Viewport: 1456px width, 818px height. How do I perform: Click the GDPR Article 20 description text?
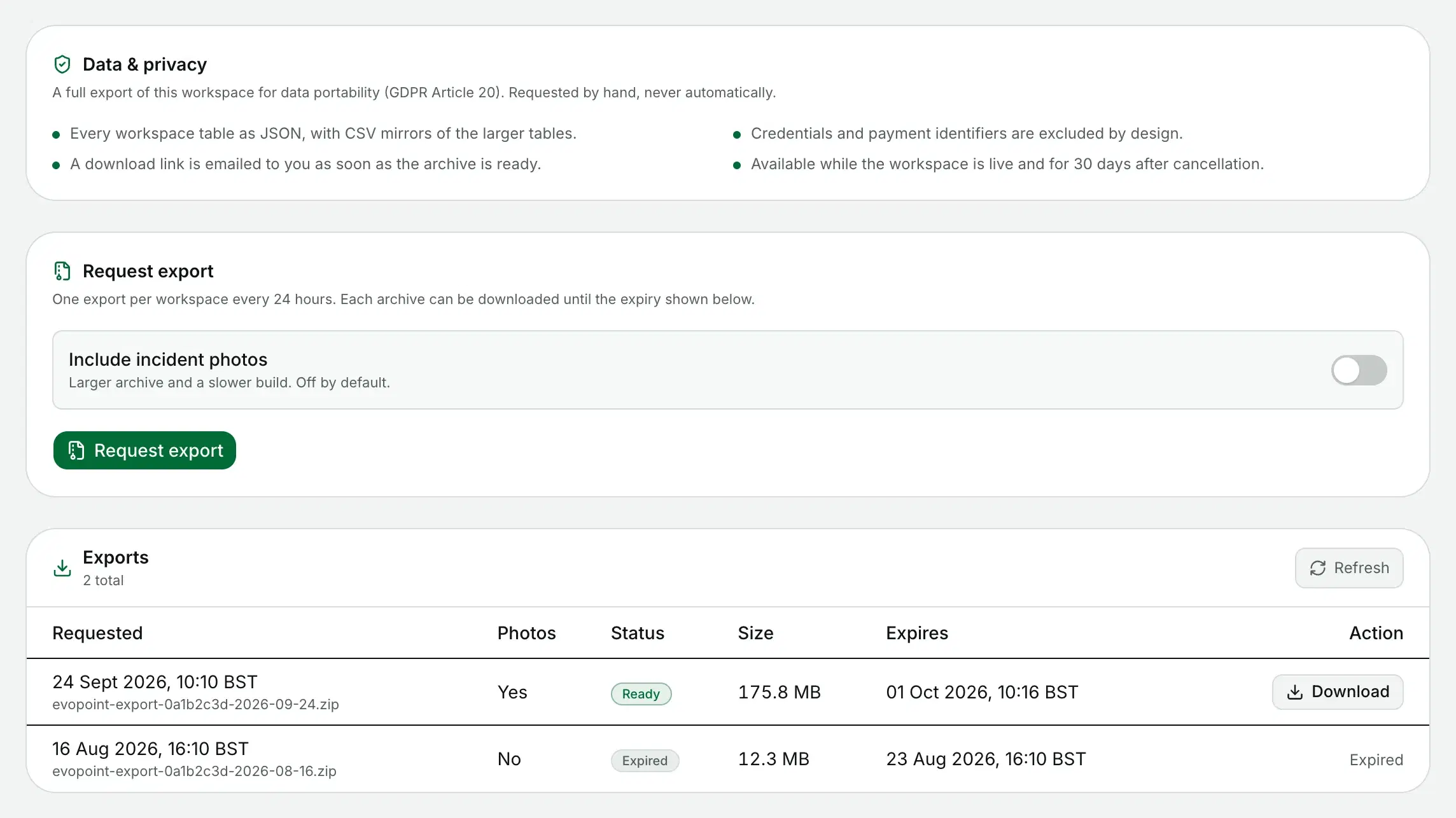click(414, 92)
